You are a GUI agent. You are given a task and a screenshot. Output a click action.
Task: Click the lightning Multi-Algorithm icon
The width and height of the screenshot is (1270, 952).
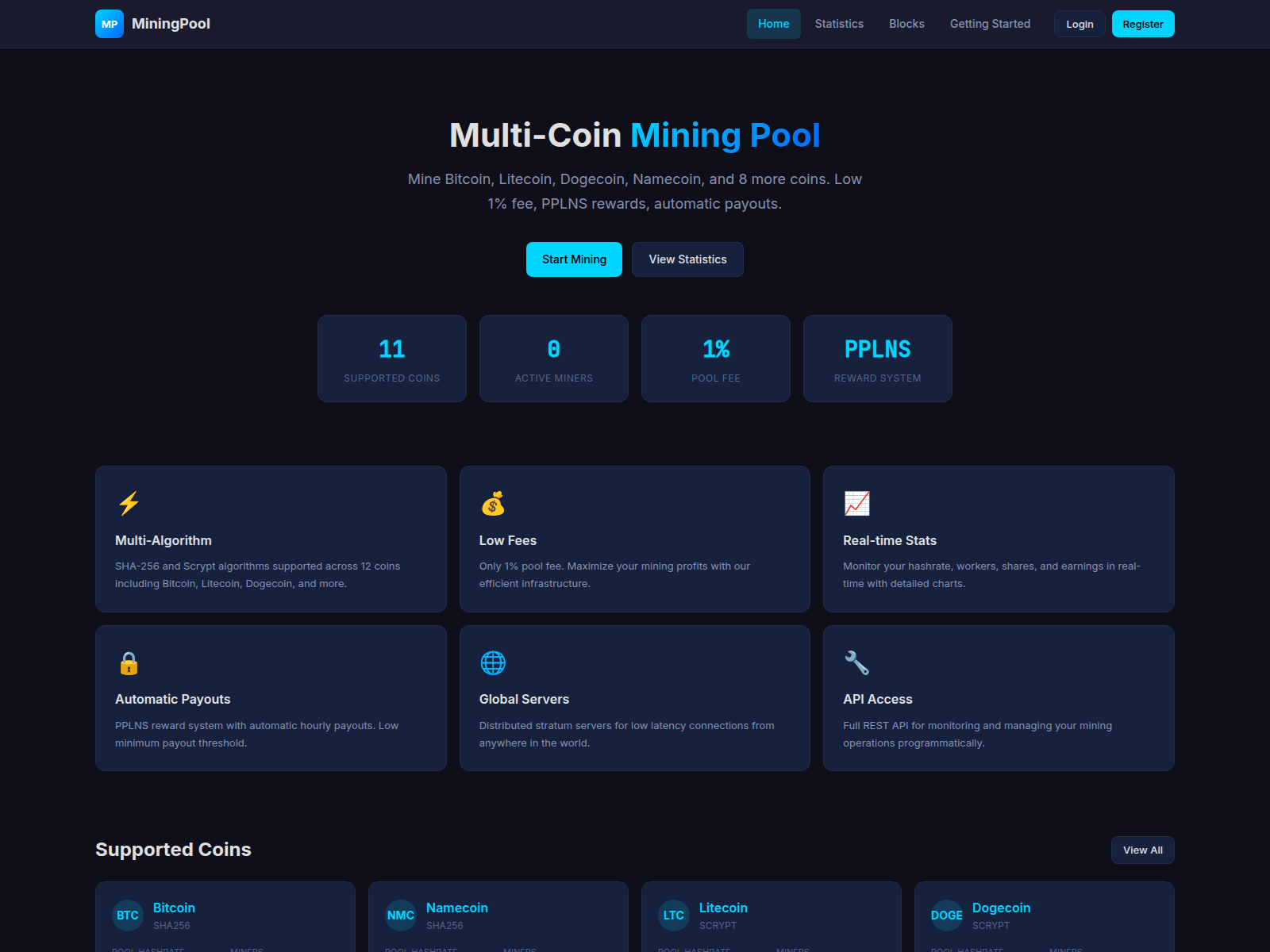pos(129,504)
